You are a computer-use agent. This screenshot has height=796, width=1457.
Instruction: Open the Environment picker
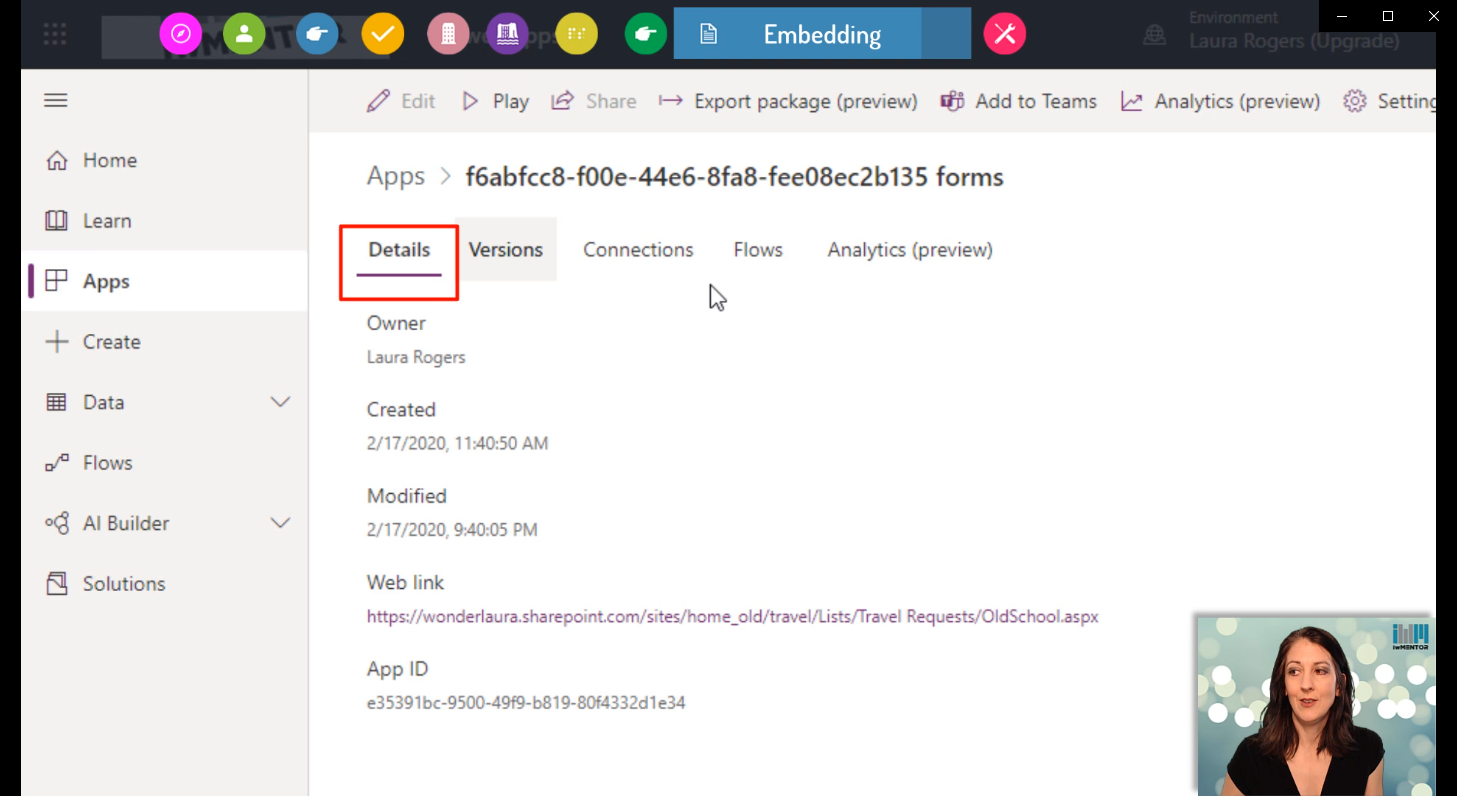pyautogui.click(x=1273, y=31)
